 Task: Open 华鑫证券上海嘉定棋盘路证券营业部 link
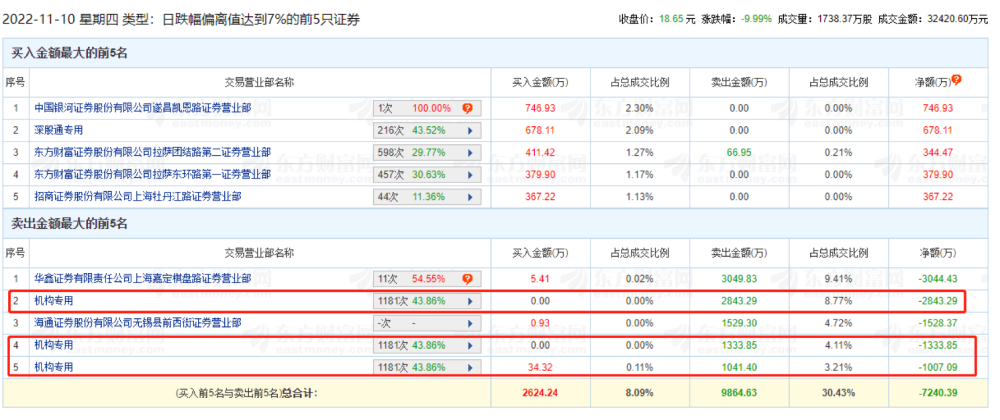(x=142, y=278)
